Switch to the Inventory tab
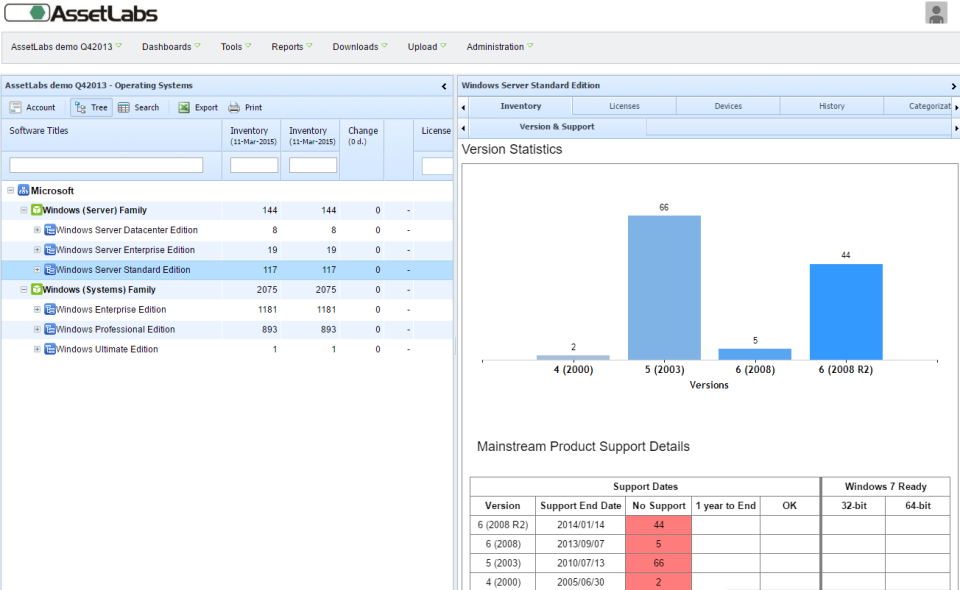The image size is (960, 590). click(520, 106)
